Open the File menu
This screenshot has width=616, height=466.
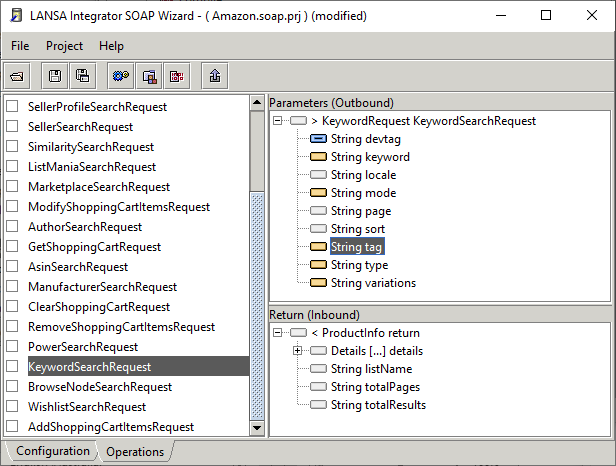pyautogui.click(x=20, y=46)
